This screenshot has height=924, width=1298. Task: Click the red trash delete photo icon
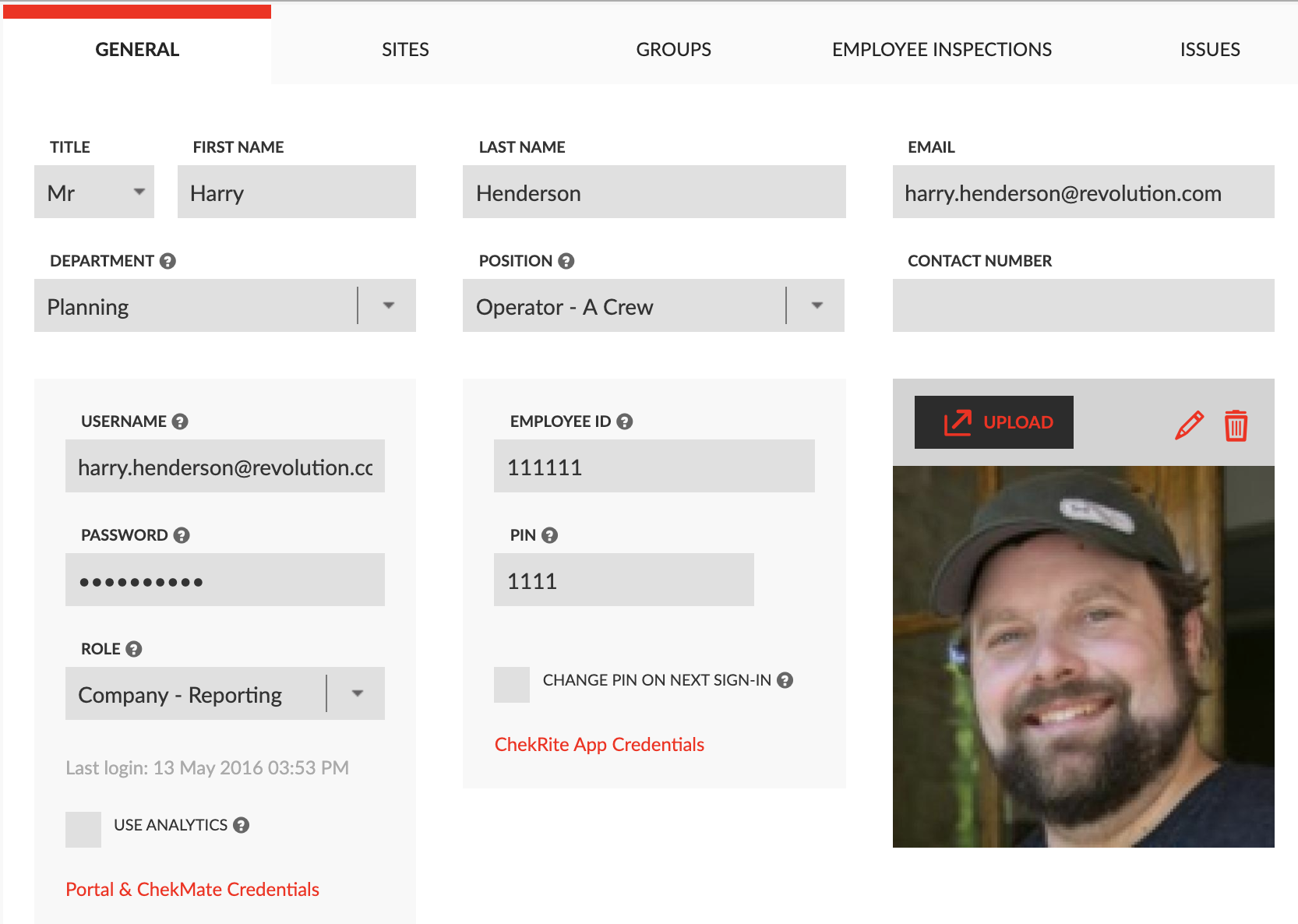[x=1236, y=425]
